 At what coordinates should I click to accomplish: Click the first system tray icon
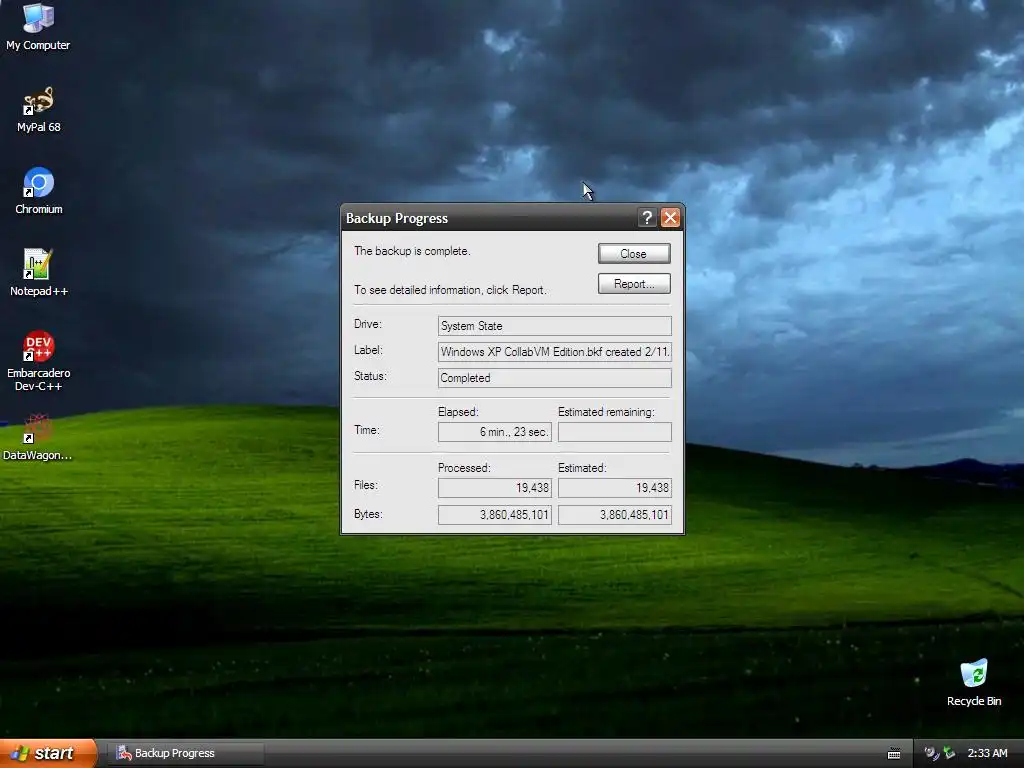[x=931, y=753]
